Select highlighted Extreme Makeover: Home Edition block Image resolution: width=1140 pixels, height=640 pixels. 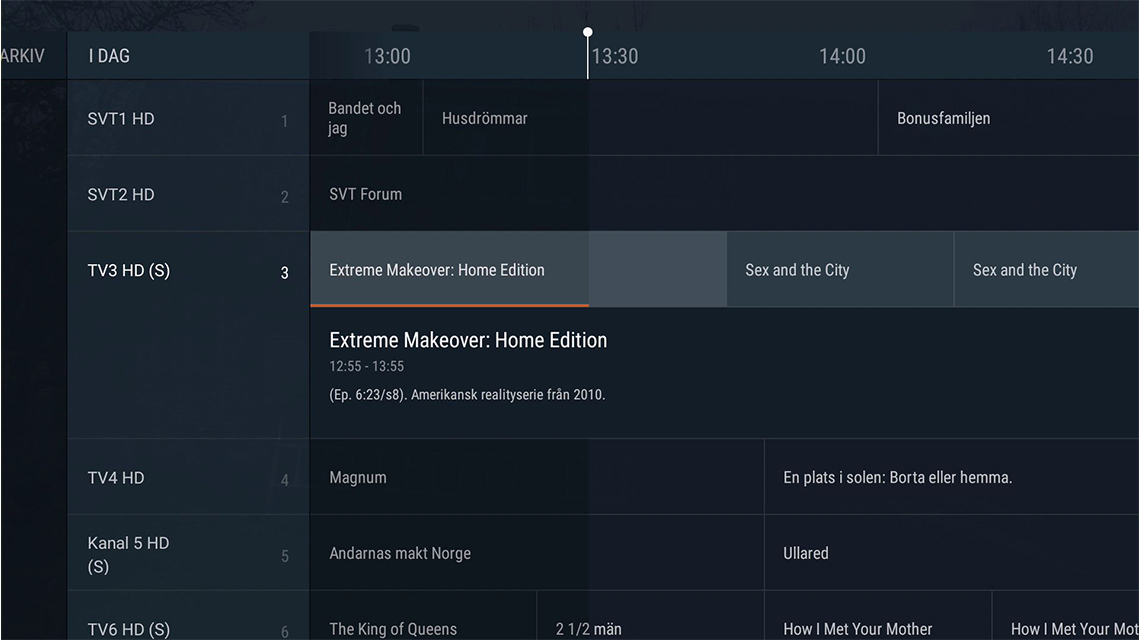coord(518,270)
